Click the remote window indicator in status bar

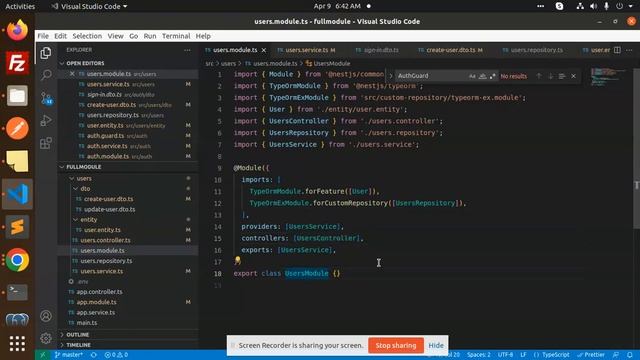[42, 355]
